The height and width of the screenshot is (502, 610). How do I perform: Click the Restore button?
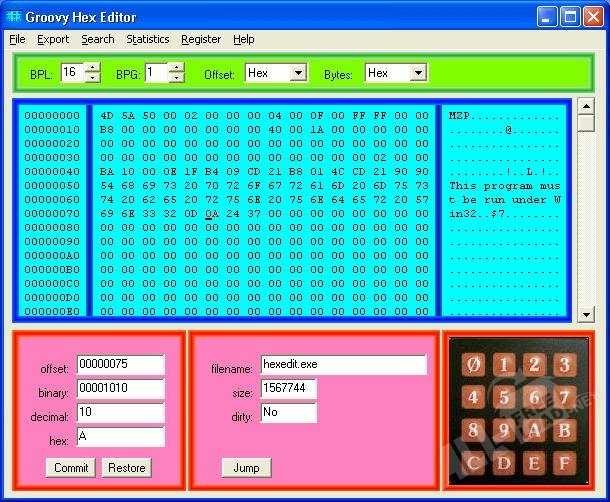click(x=127, y=467)
